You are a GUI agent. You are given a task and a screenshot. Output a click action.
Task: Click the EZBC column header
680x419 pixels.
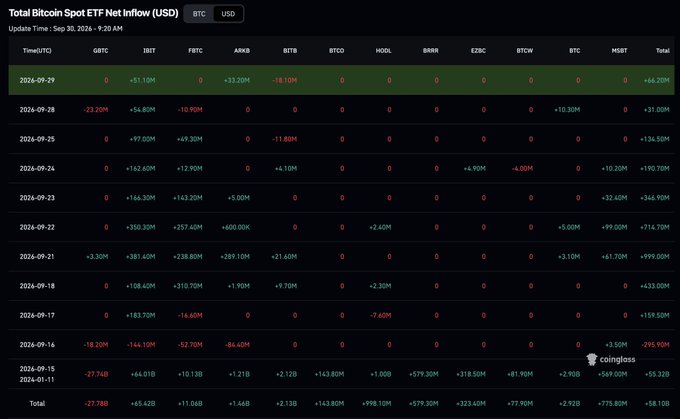[478, 51]
